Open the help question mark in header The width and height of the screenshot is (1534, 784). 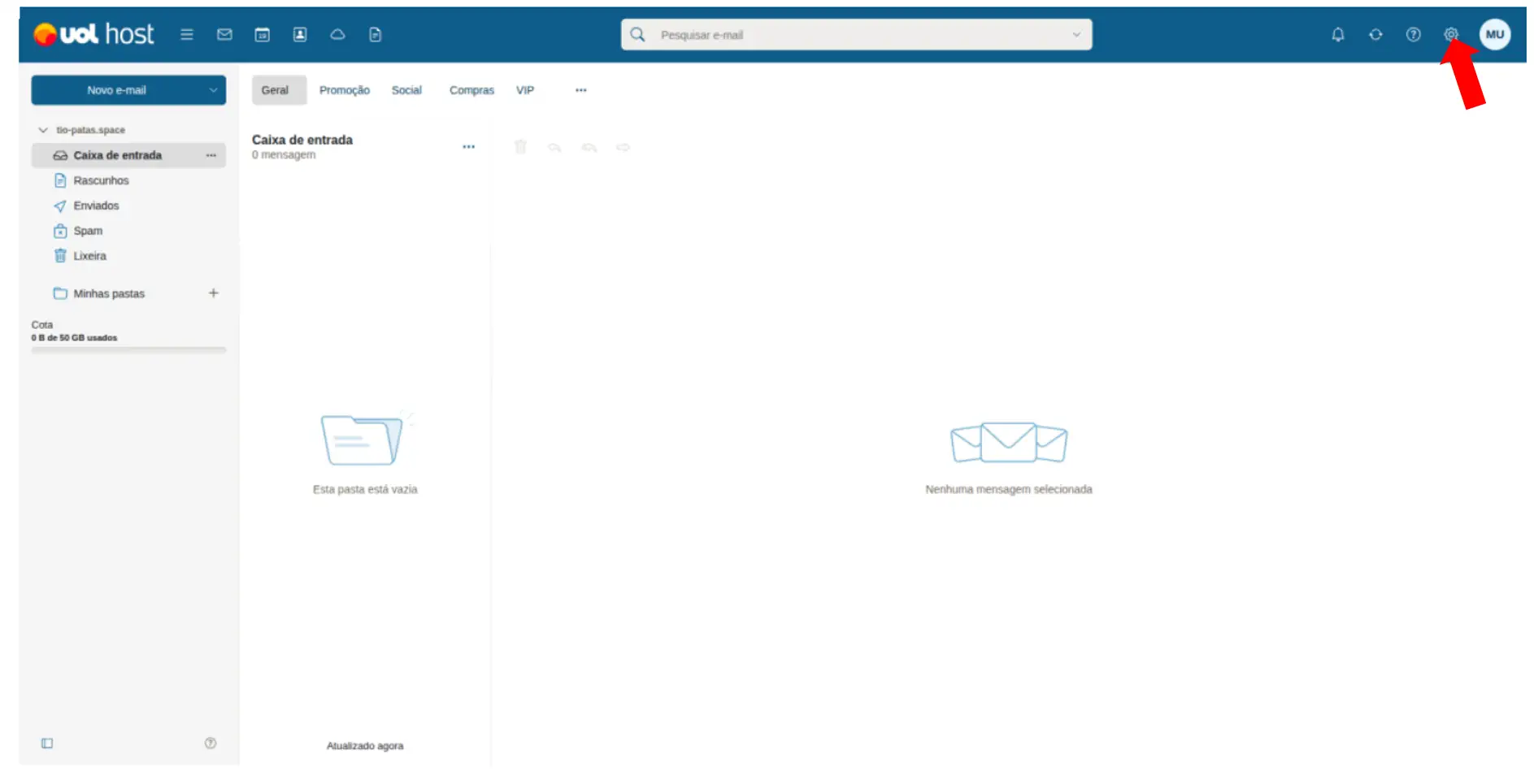pos(1413,34)
